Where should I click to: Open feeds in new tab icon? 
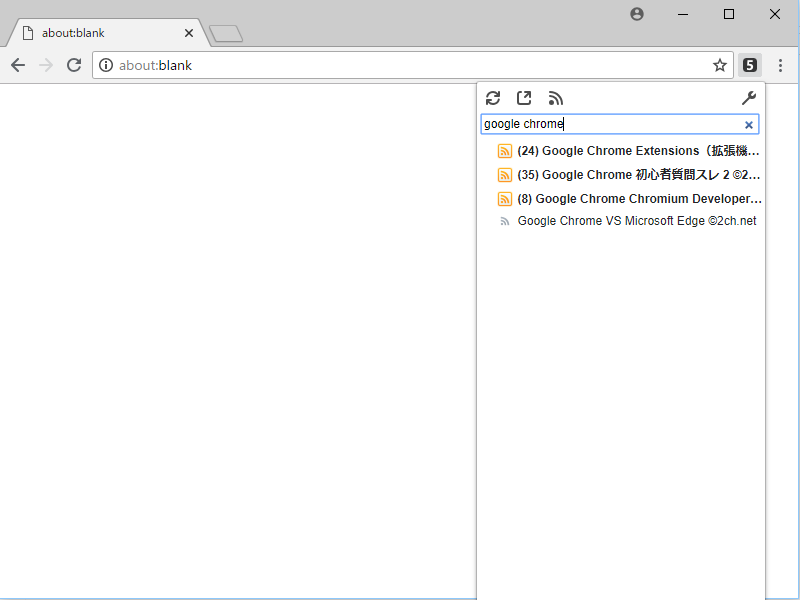(524, 98)
